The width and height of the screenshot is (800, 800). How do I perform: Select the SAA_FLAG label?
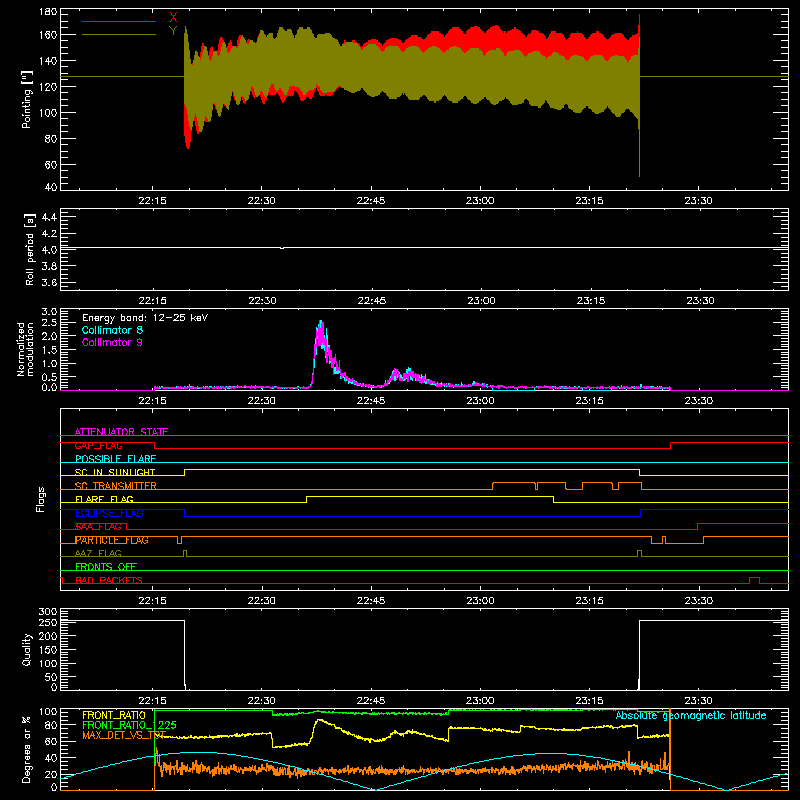98,527
